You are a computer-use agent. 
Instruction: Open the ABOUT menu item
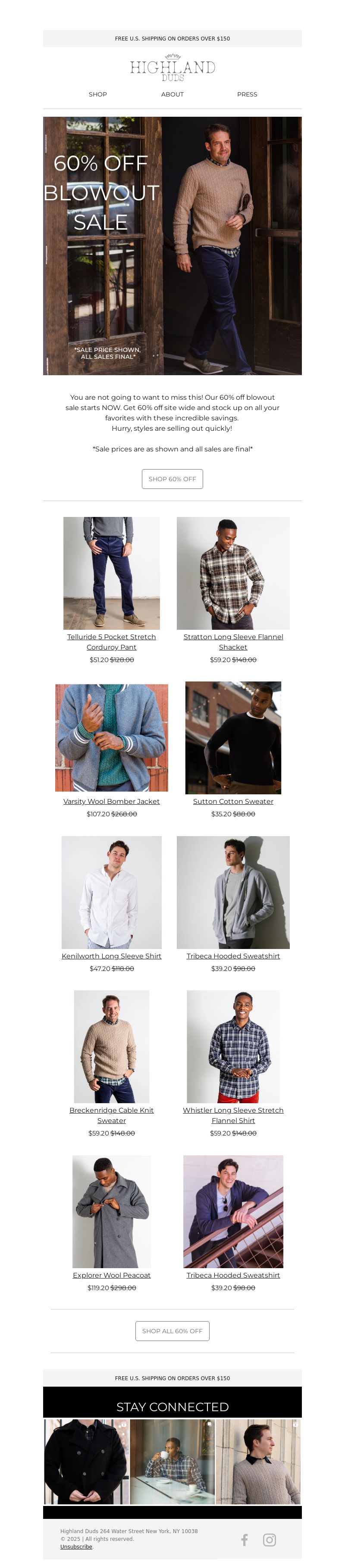172,94
